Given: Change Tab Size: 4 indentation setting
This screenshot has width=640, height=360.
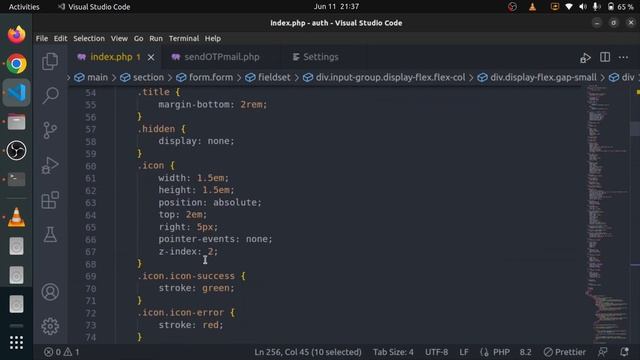Looking at the screenshot, I should tap(393, 352).
